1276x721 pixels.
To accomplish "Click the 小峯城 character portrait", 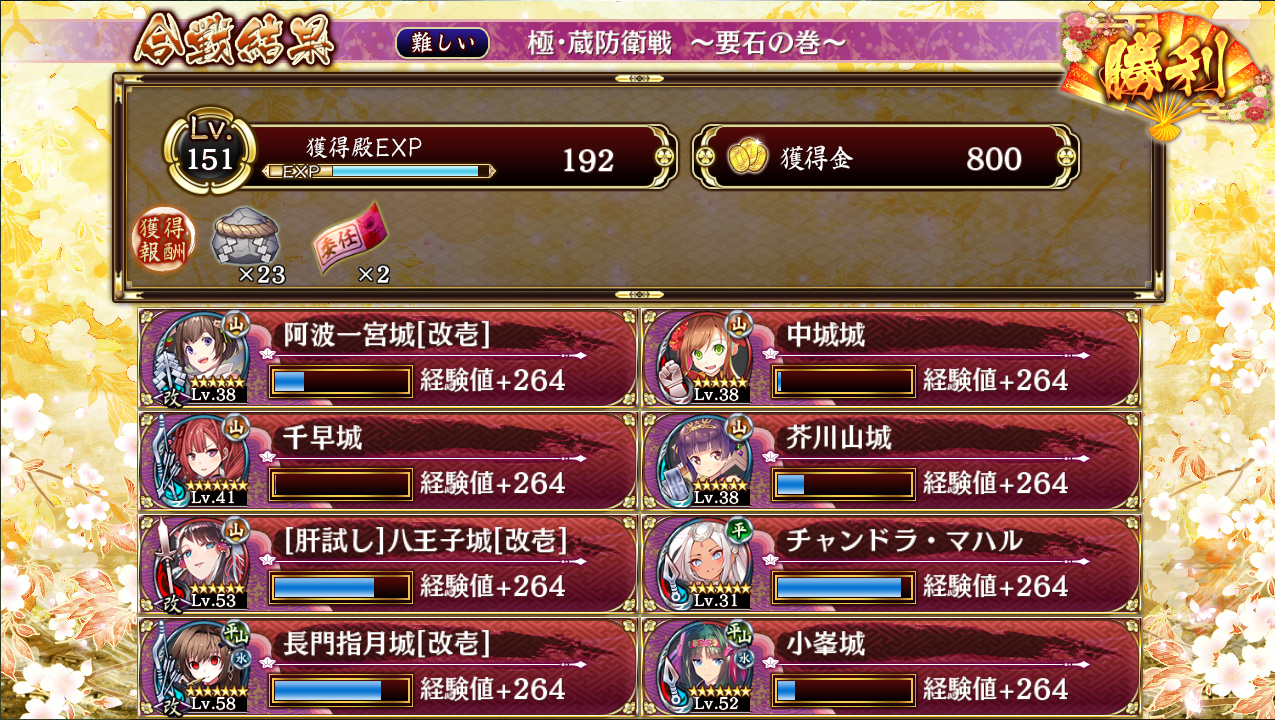I will 703,667.
